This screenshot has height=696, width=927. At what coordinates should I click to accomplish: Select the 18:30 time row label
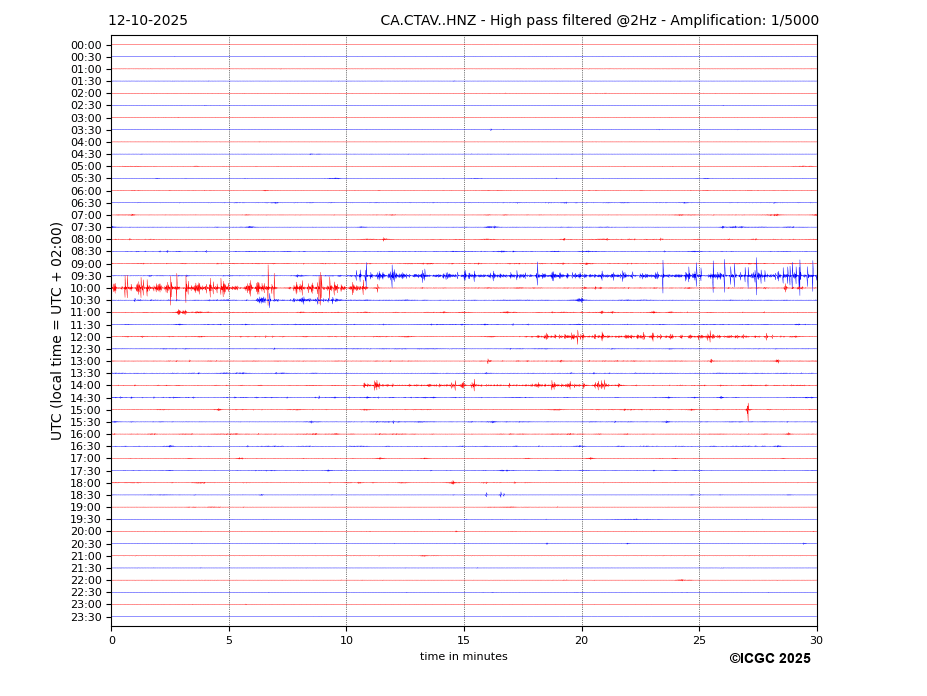tap(86, 495)
